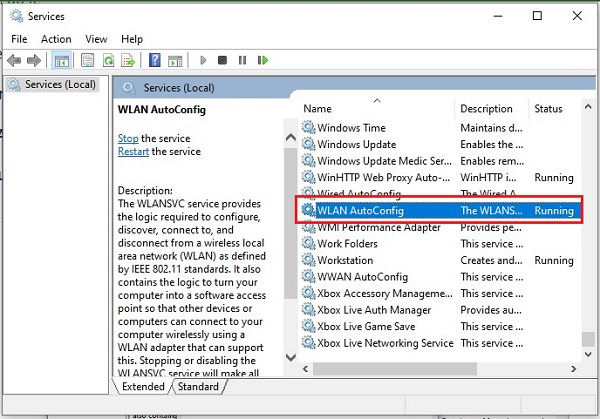
Task: Select the Work Folders service
Action: tap(440, 243)
